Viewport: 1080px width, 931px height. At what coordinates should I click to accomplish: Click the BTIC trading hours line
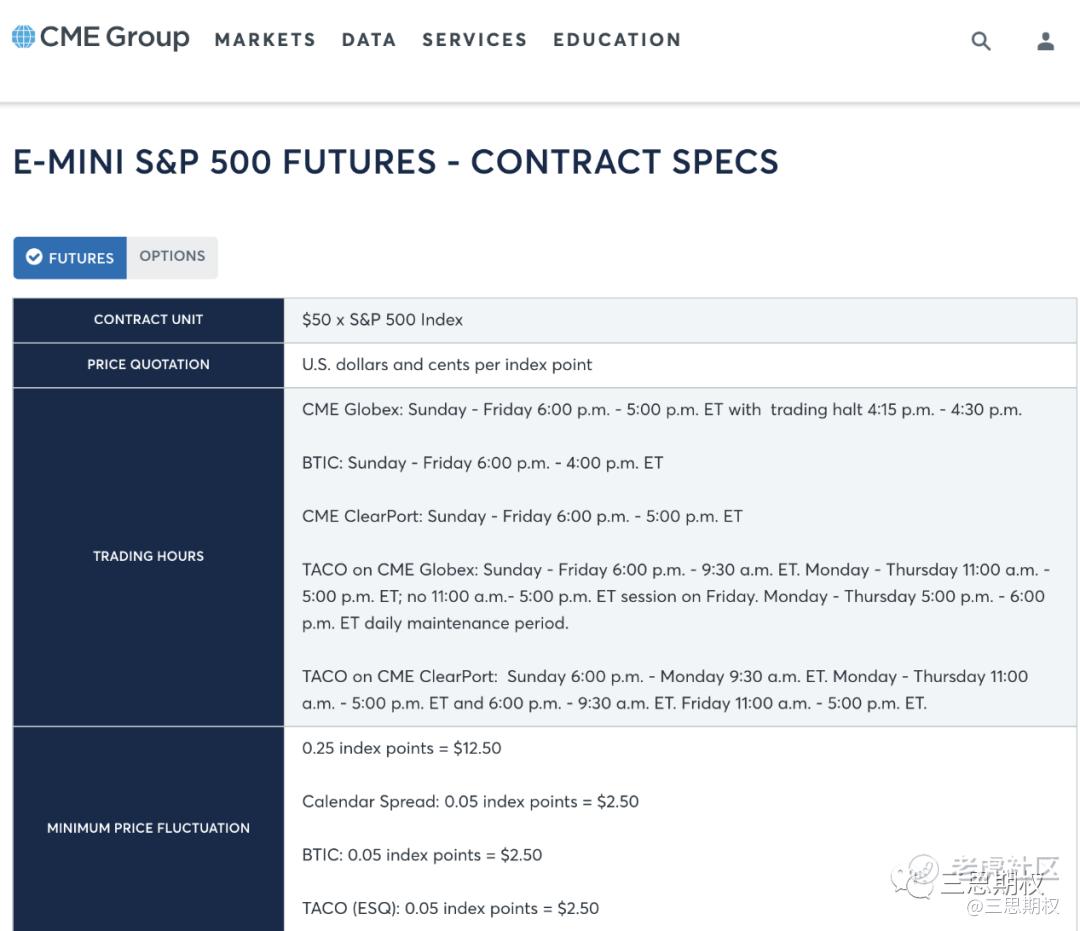(x=482, y=463)
